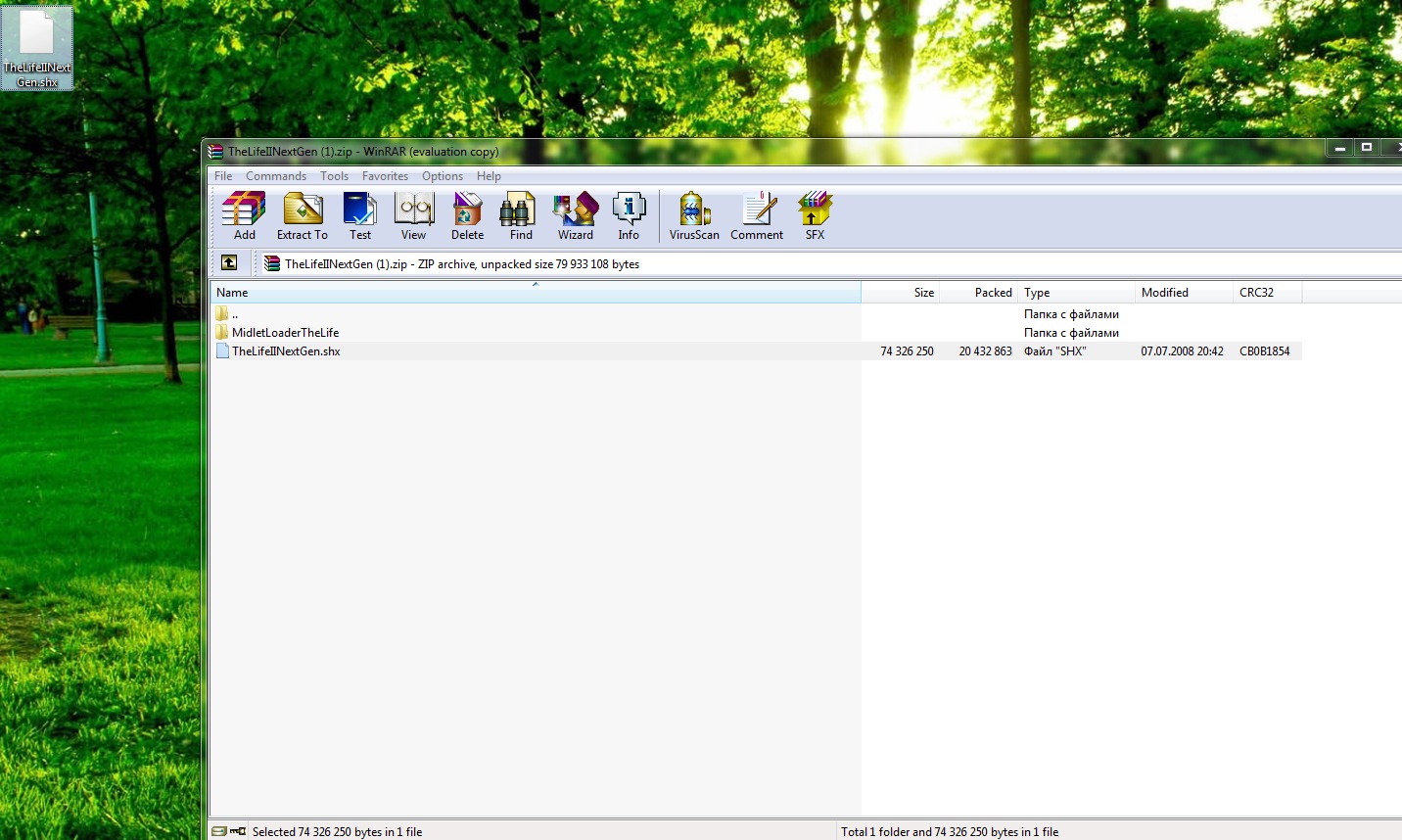Run the Test archive tool
The height and width of the screenshot is (840, 1402).
pos(360,216)
